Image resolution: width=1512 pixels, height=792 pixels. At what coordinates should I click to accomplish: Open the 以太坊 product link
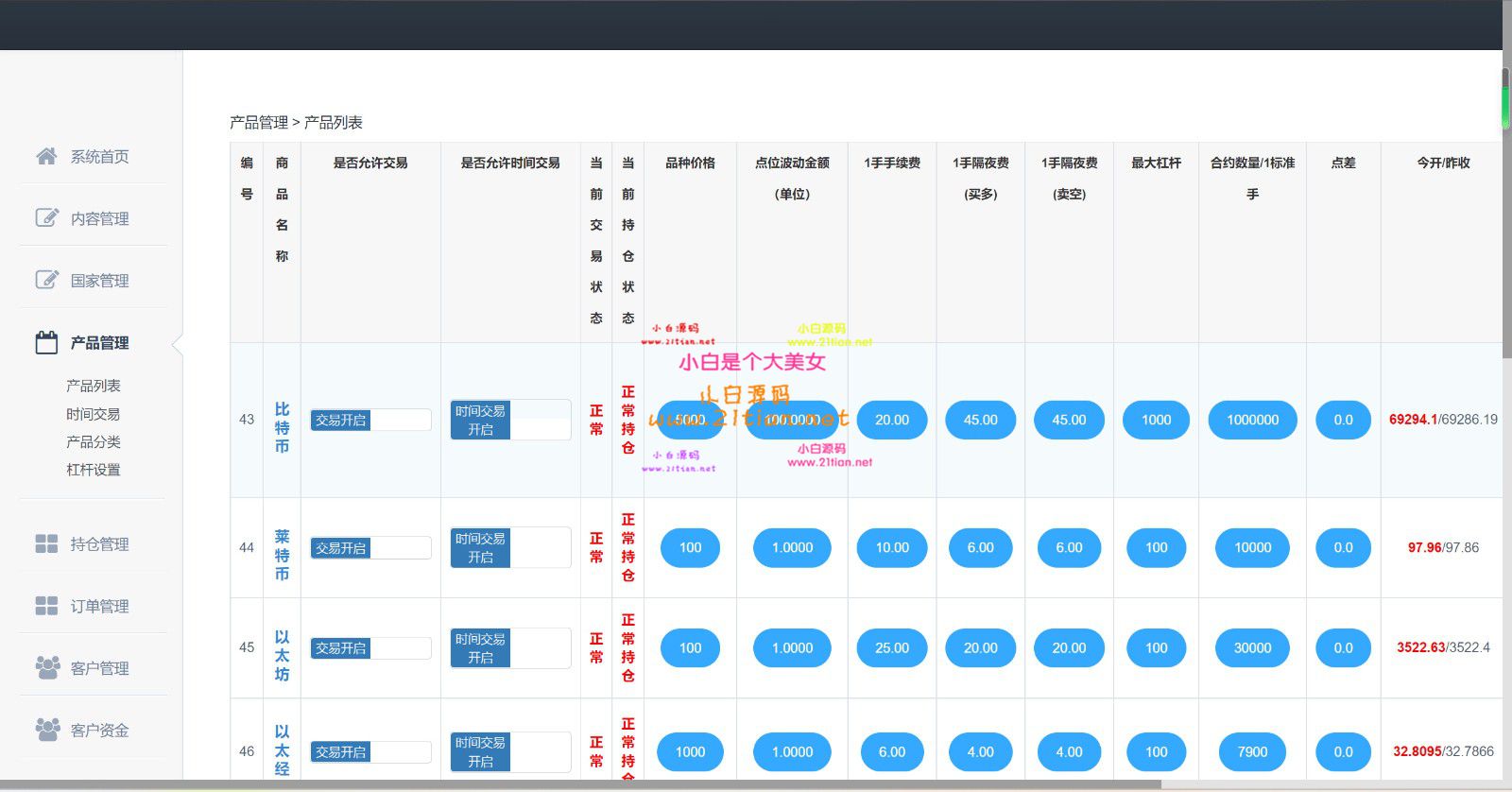tap(282, 656)
